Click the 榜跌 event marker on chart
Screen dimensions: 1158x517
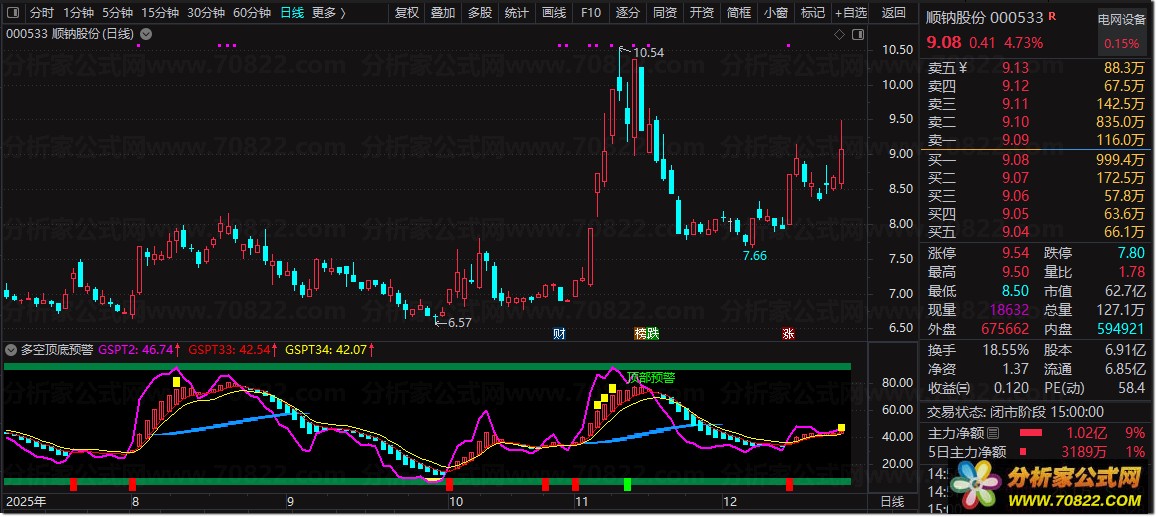647,333
